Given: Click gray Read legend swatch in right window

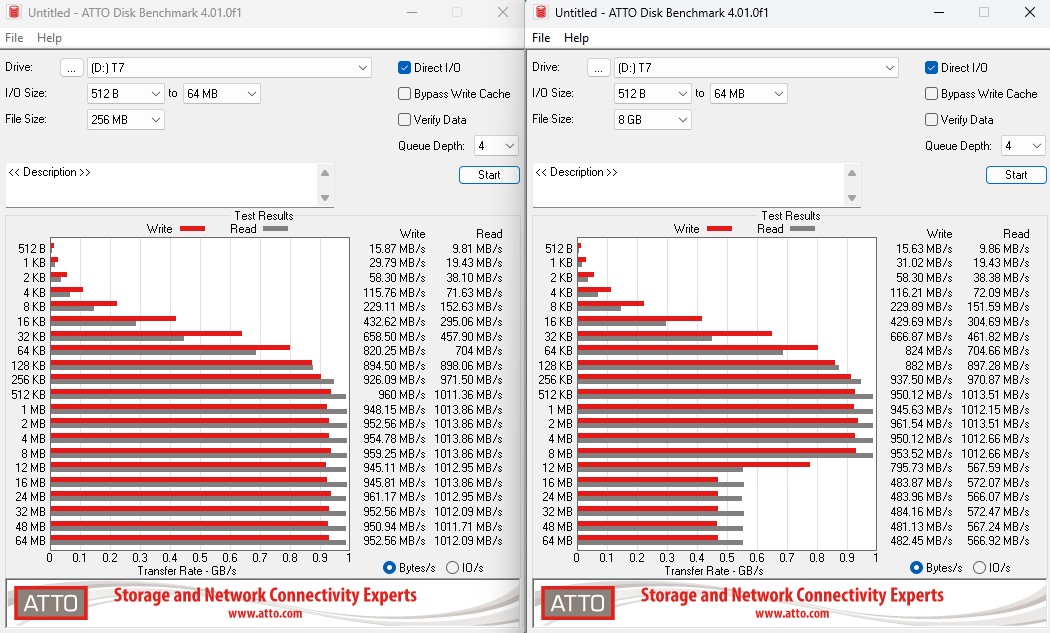Looking at the screenshot, I should 802,228.
